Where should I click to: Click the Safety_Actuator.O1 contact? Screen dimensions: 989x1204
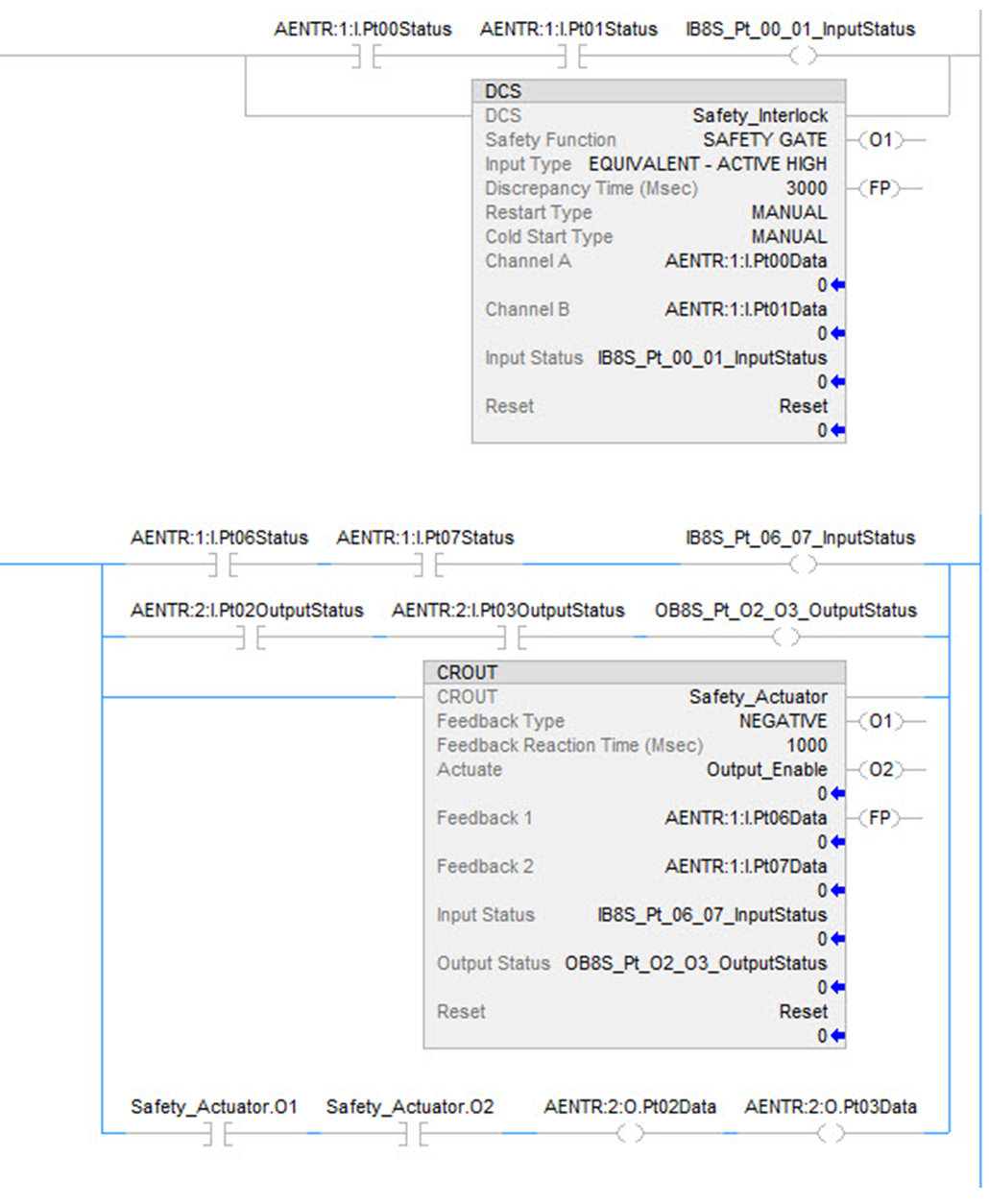(x=215, y=1135)
